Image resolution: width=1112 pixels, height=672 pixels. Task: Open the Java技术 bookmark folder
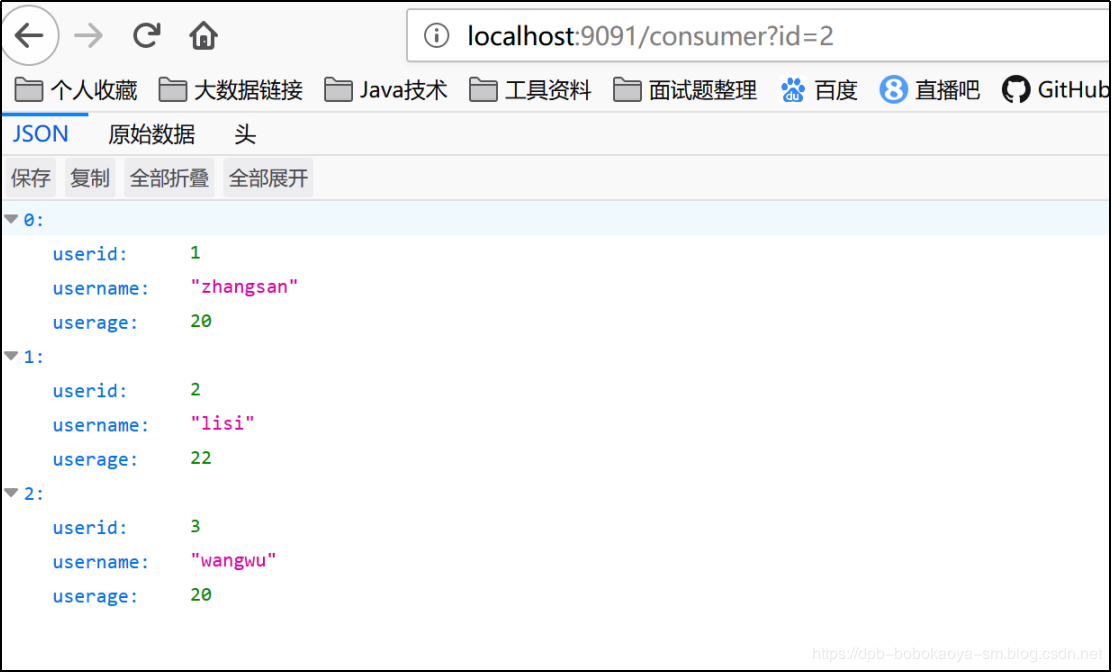pos(386,90)
